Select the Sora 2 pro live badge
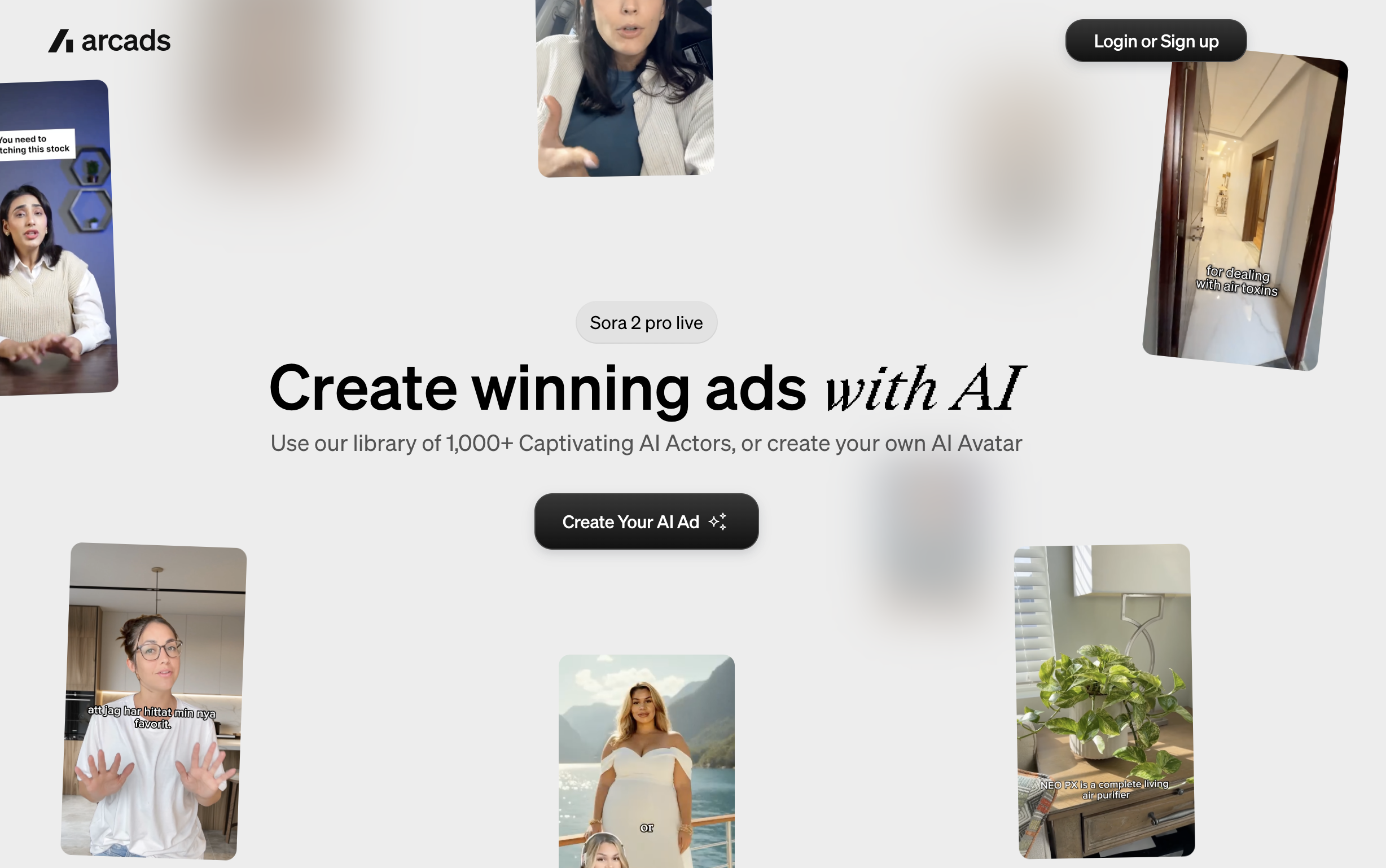Viewport: 1386px width, 868px height. point(646,323)
